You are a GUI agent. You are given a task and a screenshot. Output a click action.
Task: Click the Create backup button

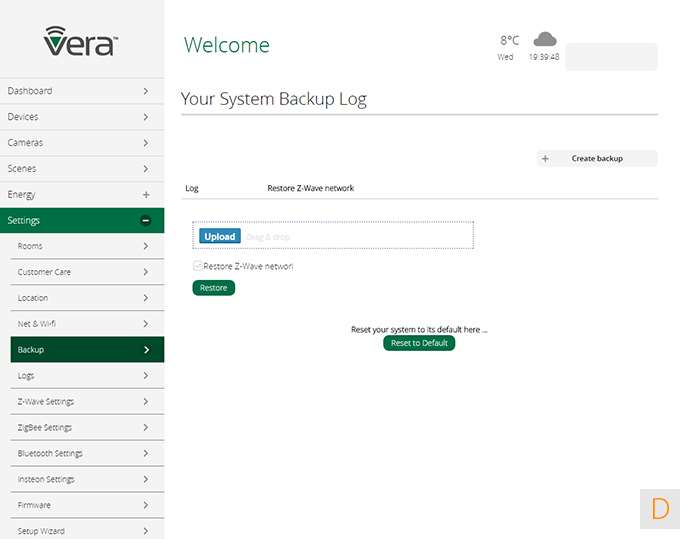pyautogui.click(x=597, y=158)
